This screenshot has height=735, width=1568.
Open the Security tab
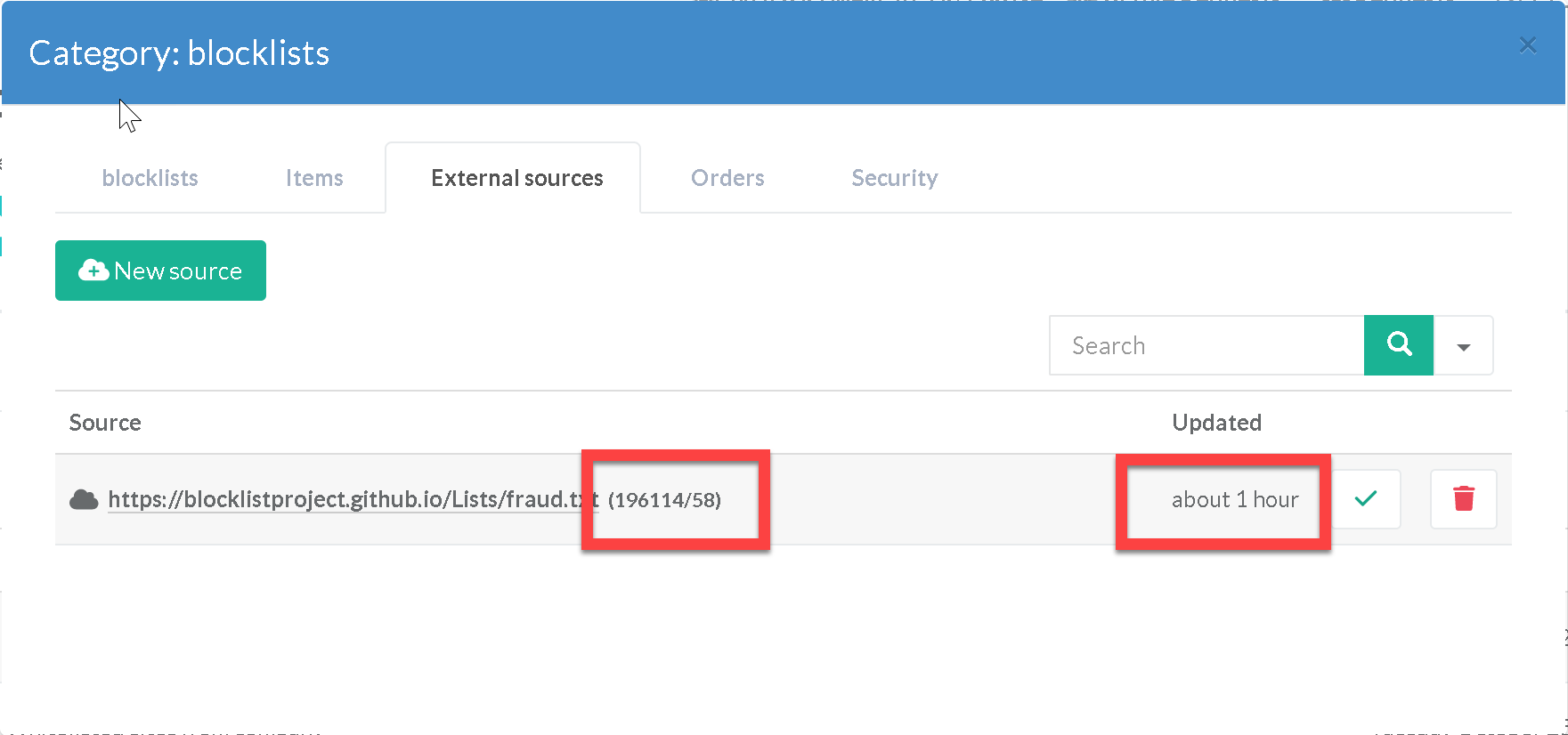click(x=894, y=178)
